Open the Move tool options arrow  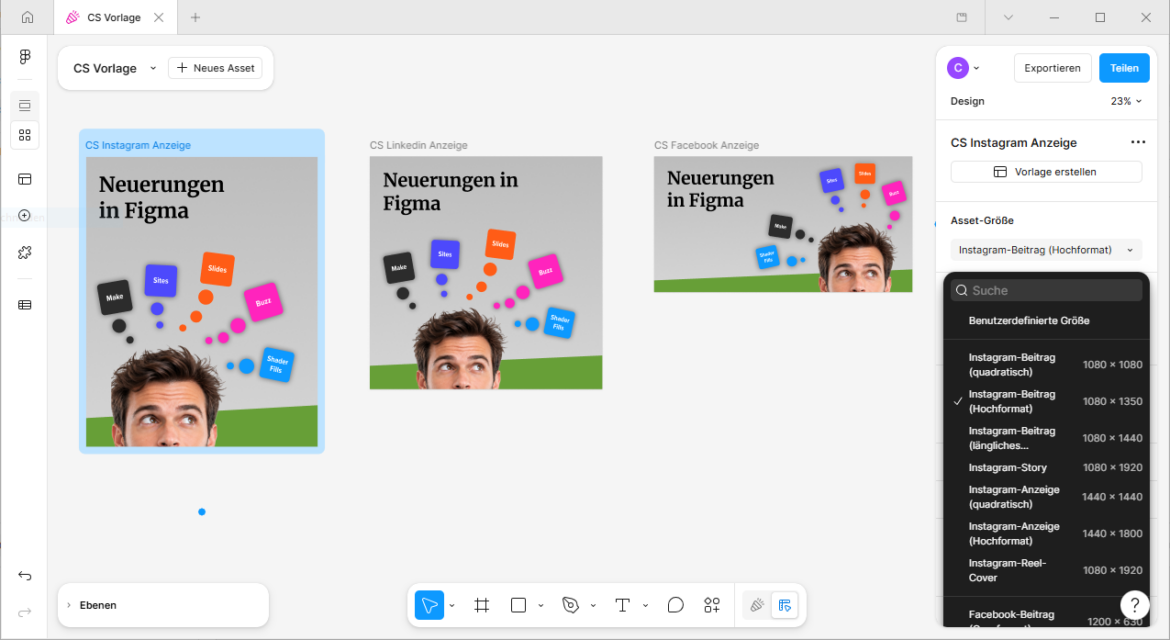(x=452, y=605)
